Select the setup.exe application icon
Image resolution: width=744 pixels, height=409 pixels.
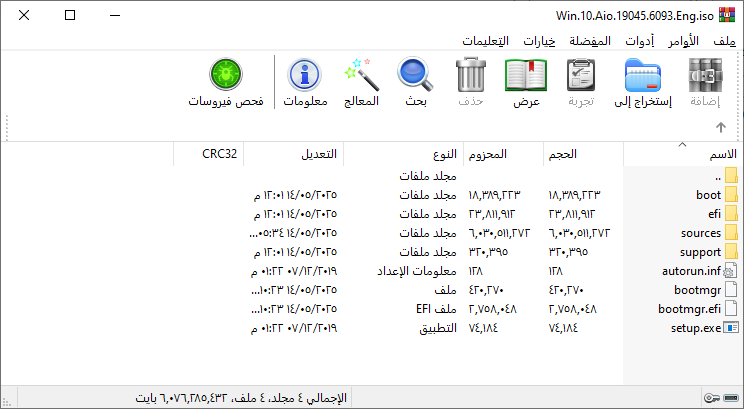coord(731,327)
